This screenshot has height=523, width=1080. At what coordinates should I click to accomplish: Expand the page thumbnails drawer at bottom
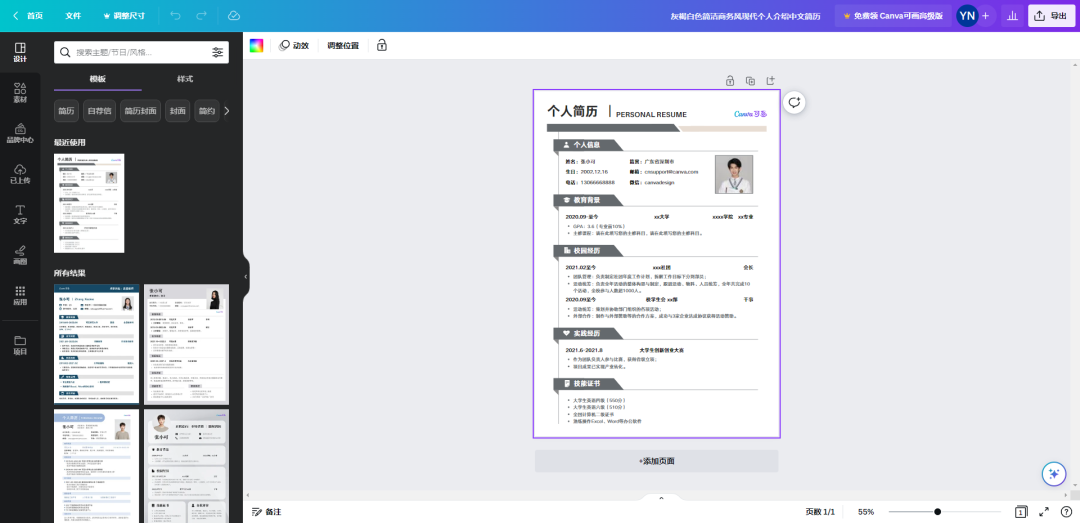click(x=660, y=498)
